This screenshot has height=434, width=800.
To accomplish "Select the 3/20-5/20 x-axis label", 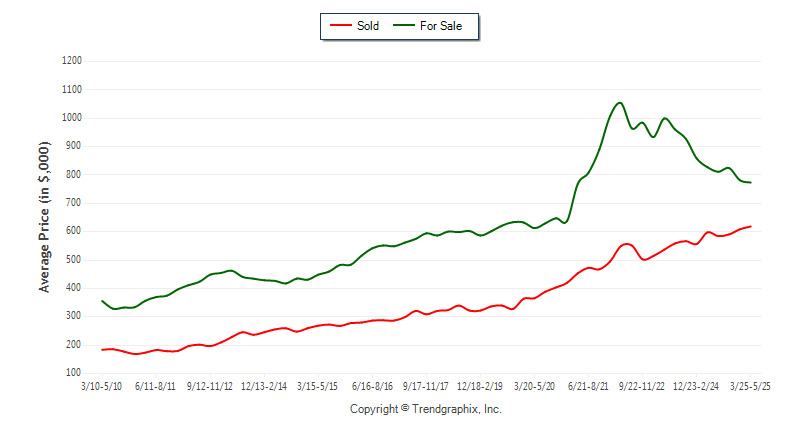I will point(534,387).
